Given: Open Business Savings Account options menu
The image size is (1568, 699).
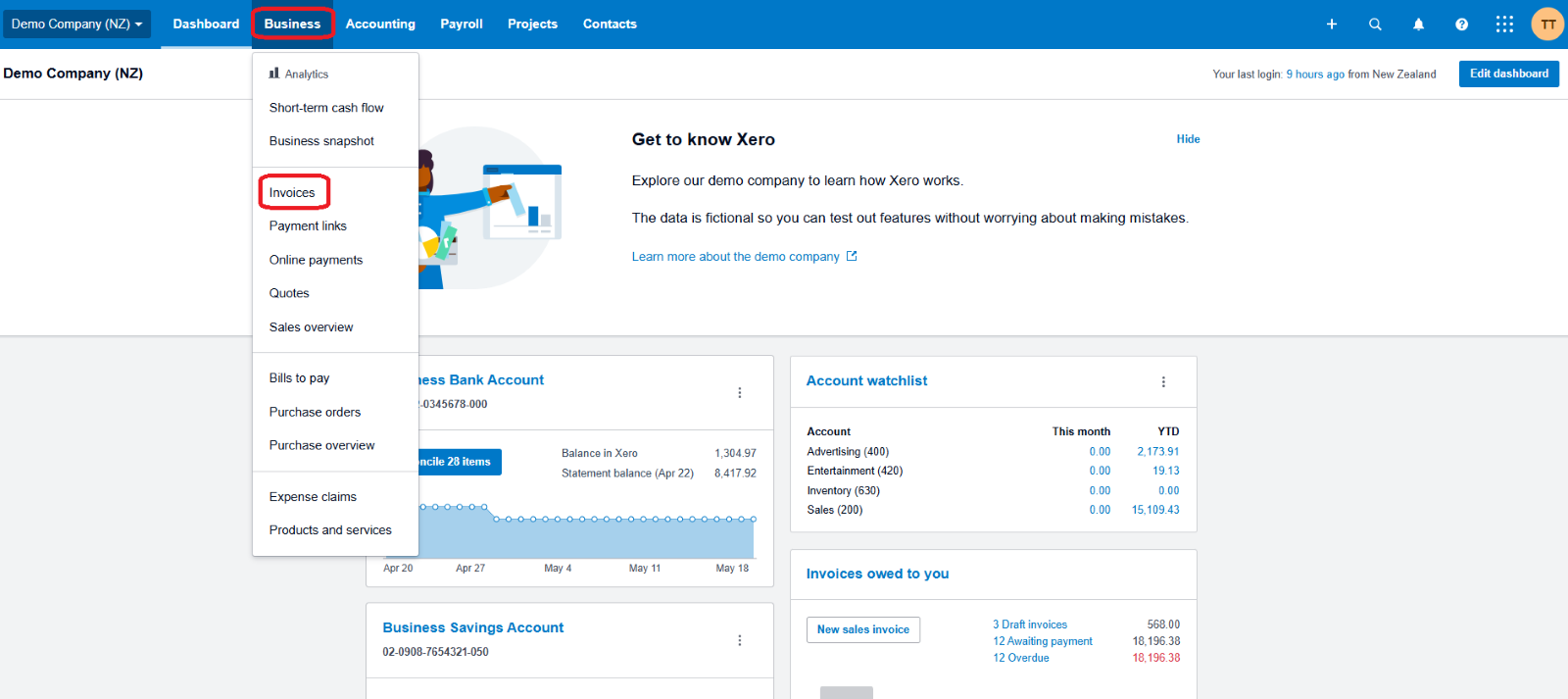Looking at the screenshot, I should click(x=740, y=640).
